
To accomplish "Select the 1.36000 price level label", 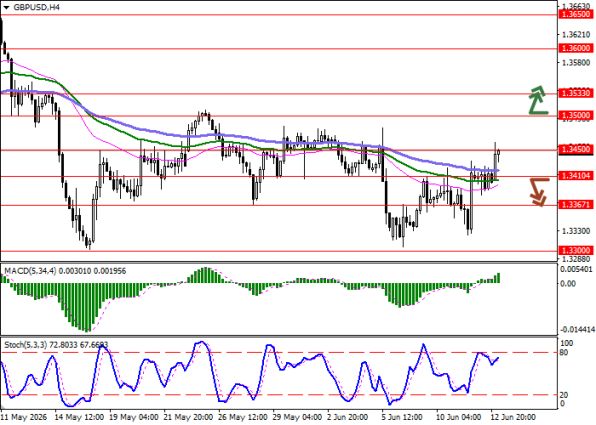I will pyautogui.click(x=576, y=48).
